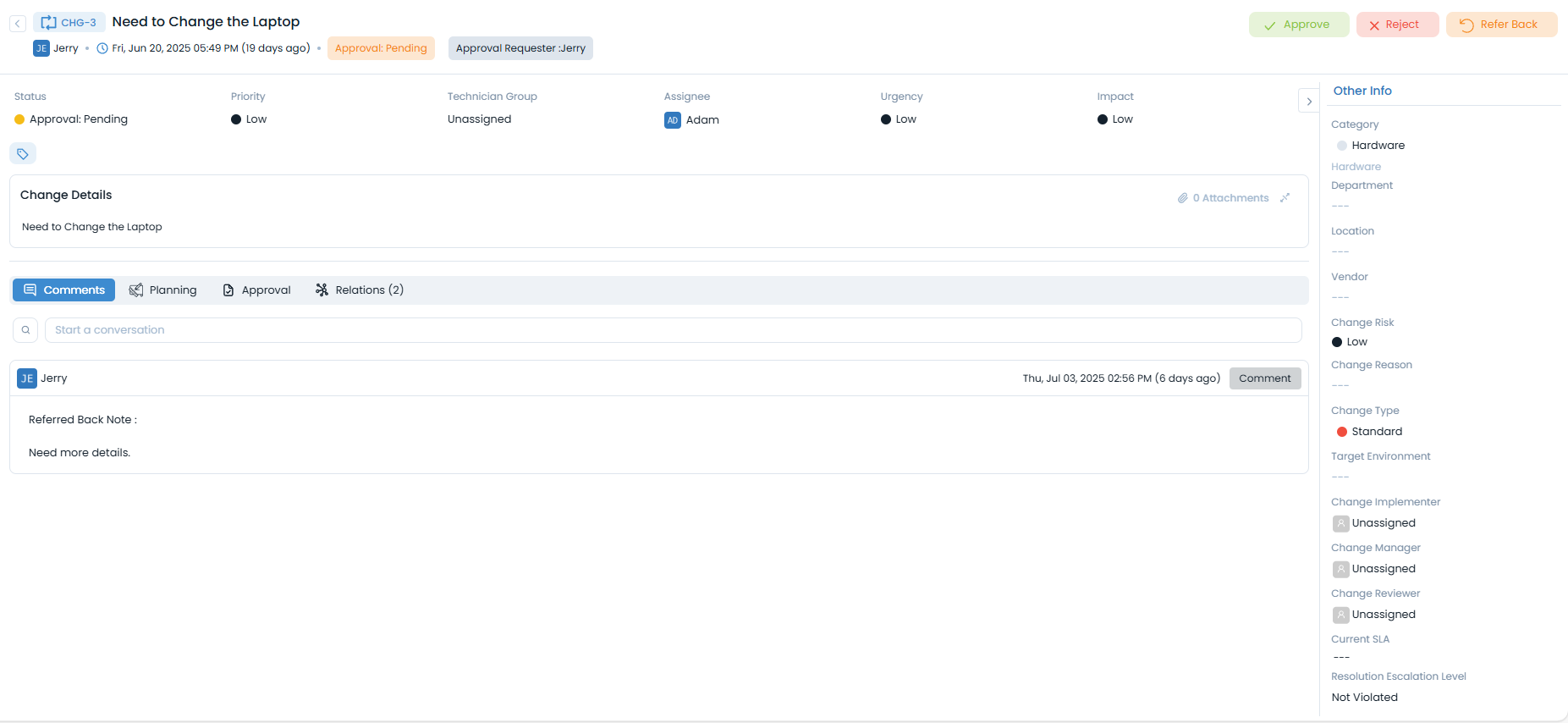
Task: Click the tag icon below Status
Action: (23, 154)
